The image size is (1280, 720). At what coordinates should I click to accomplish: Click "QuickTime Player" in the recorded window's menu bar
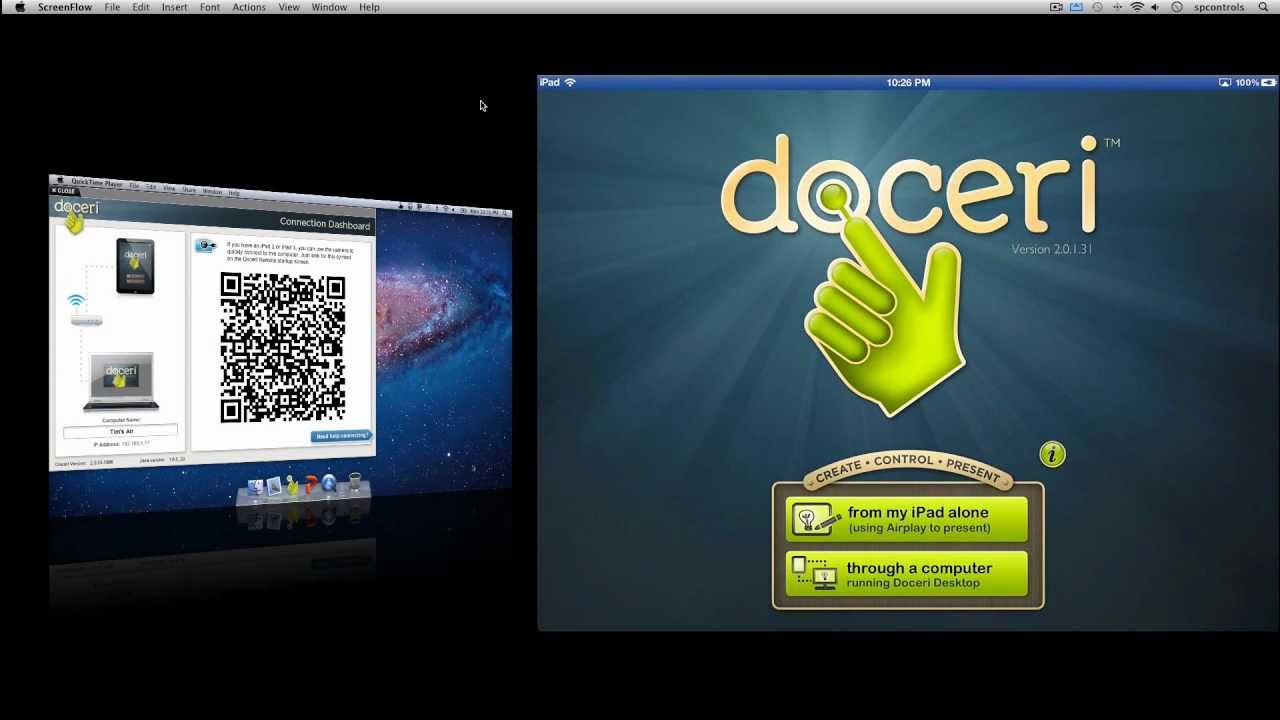point(96,184)
